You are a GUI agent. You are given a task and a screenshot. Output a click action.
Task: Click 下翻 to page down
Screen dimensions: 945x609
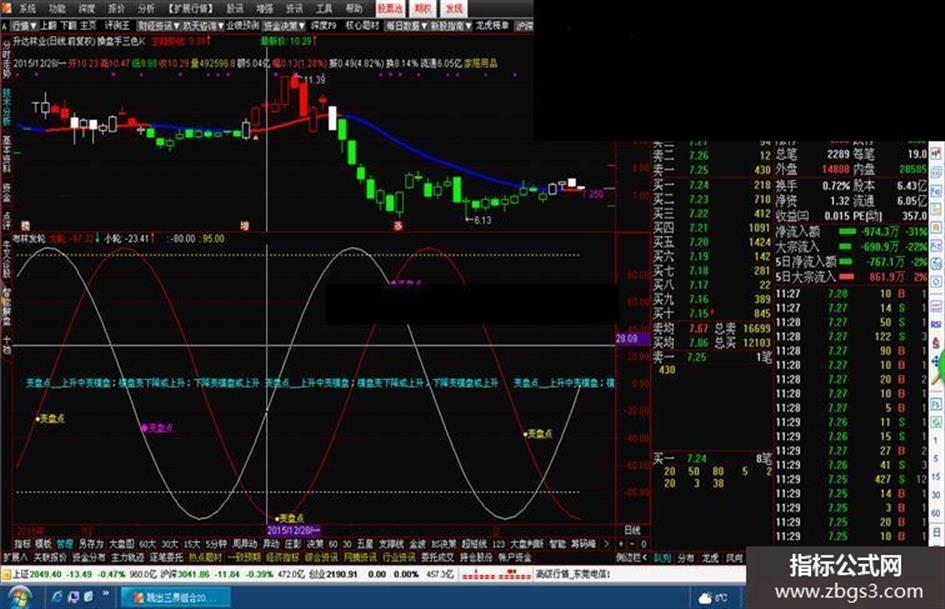click(68, 26)
